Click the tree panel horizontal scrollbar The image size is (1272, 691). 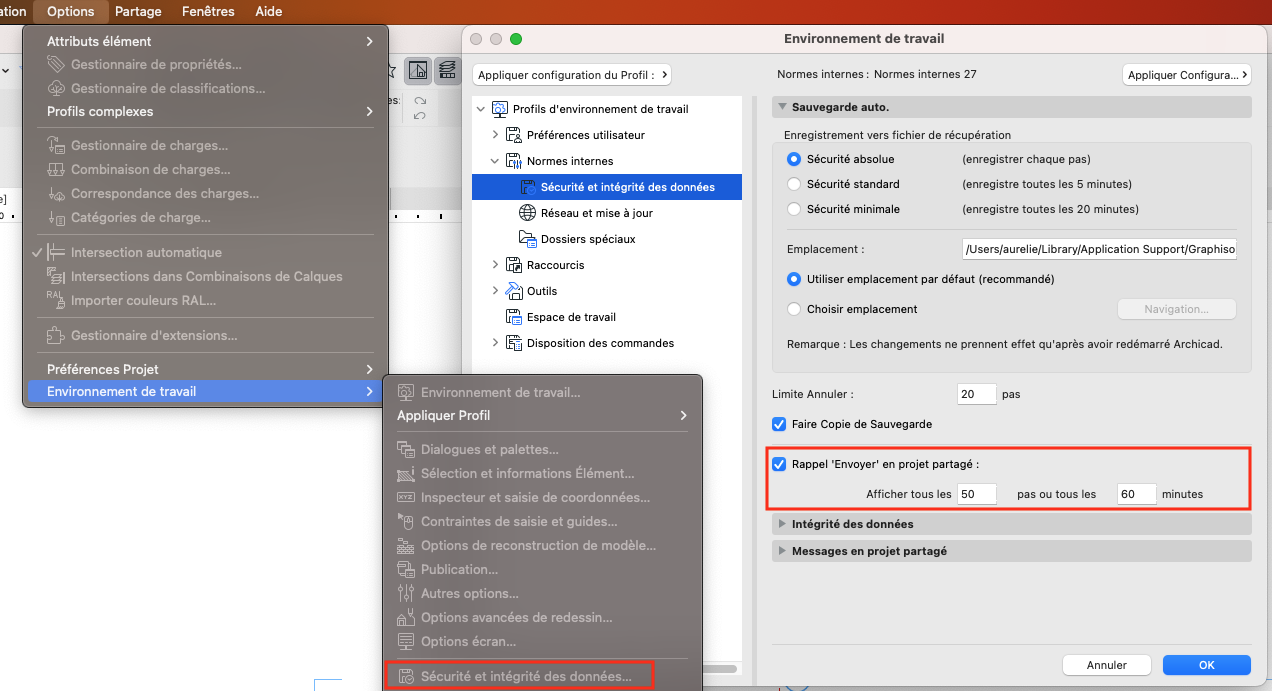pyautogui.click(x=720, y=668)
